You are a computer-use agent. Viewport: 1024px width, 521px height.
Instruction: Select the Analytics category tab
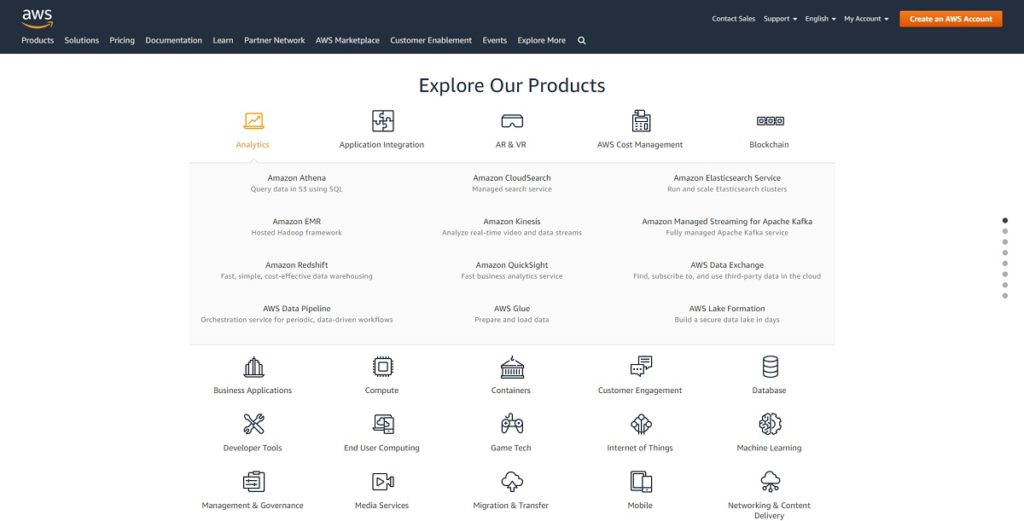click(x=253, y=130)
